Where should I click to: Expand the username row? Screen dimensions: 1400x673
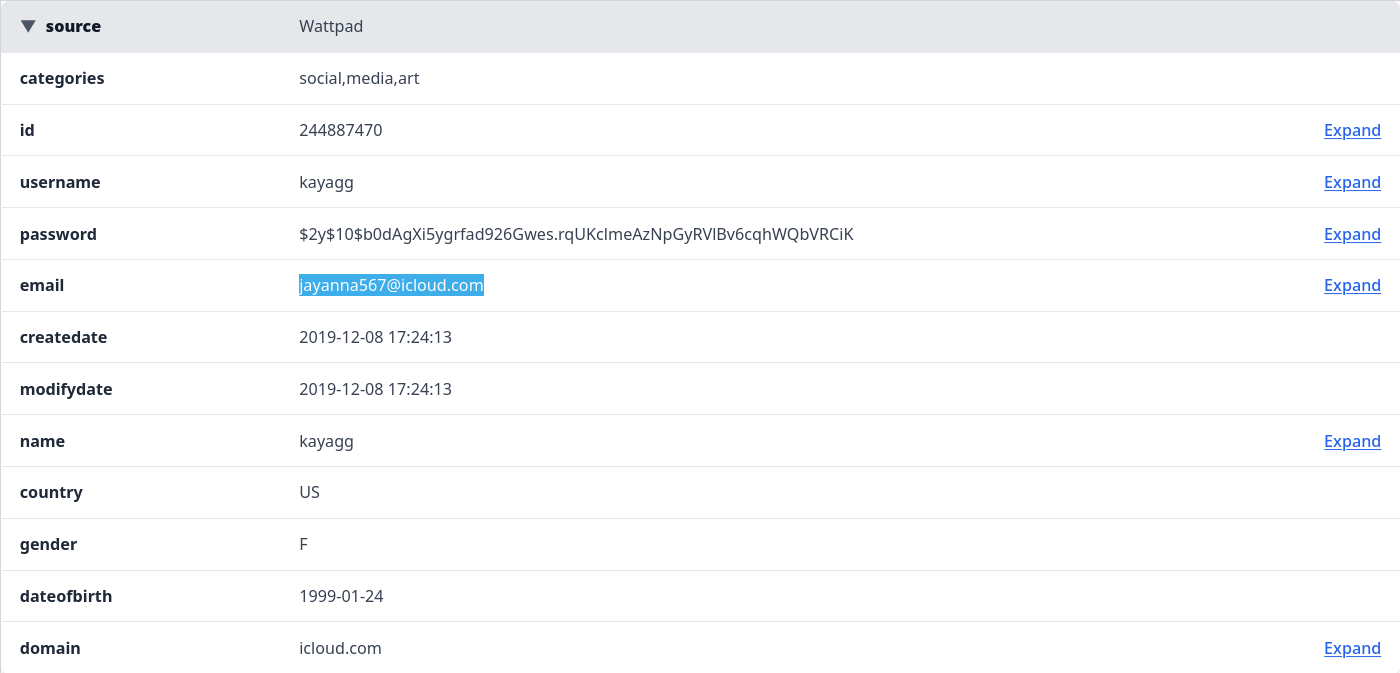[x=1352, y=182]
